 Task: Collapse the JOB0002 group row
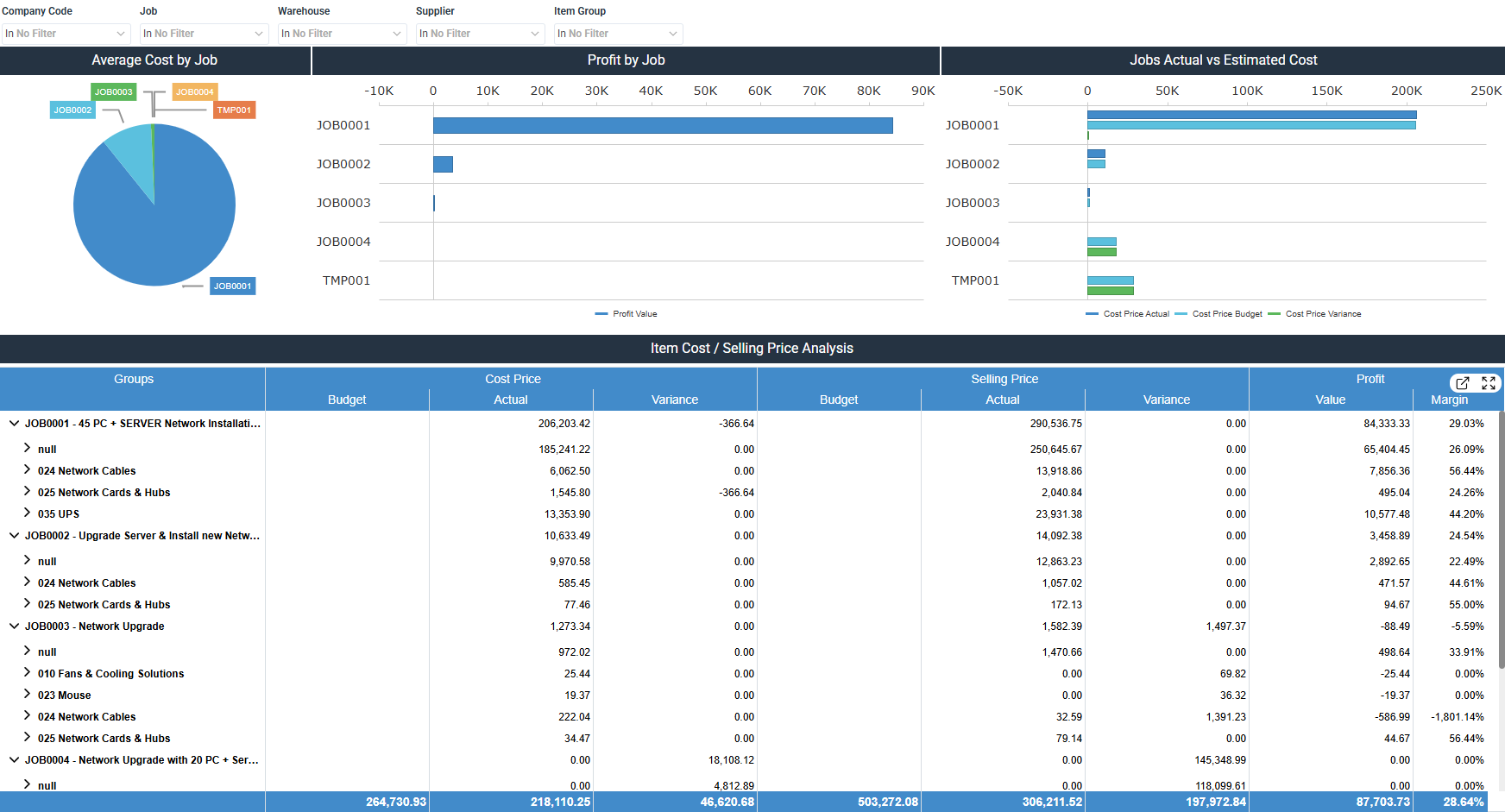coord(14,536)
